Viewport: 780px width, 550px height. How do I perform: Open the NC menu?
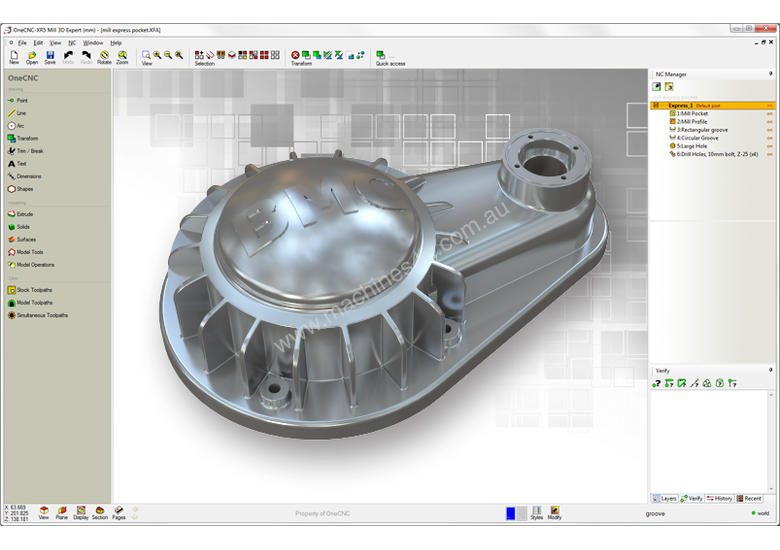(72, 43)
